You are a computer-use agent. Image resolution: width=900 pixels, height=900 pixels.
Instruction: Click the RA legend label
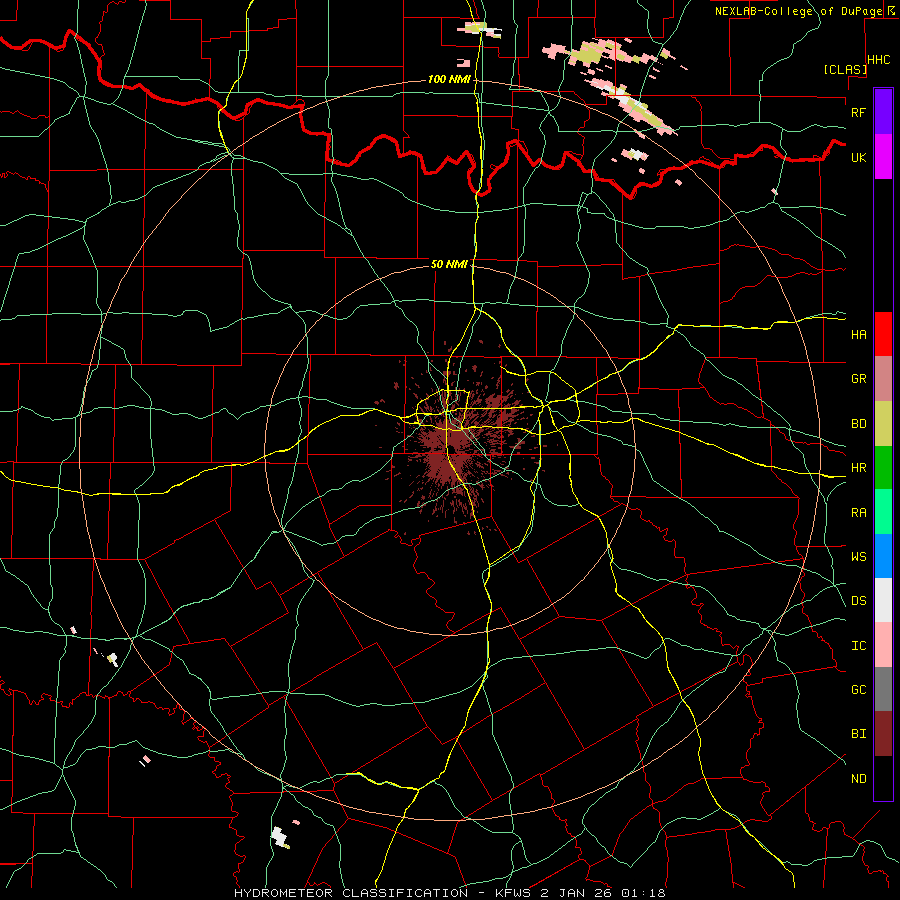pyautogui.click(x=858, y=513)
